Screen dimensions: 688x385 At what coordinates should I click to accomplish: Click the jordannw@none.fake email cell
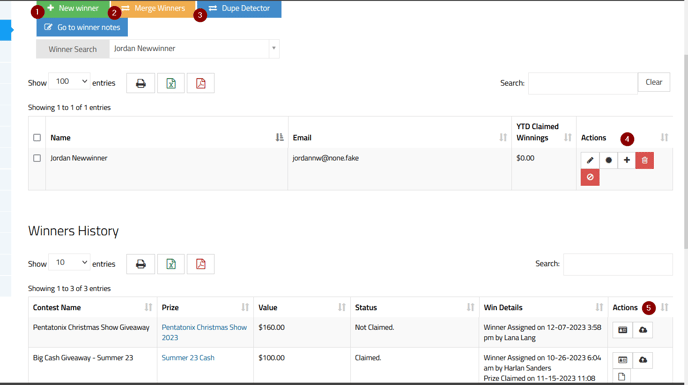tap(326, 158)
